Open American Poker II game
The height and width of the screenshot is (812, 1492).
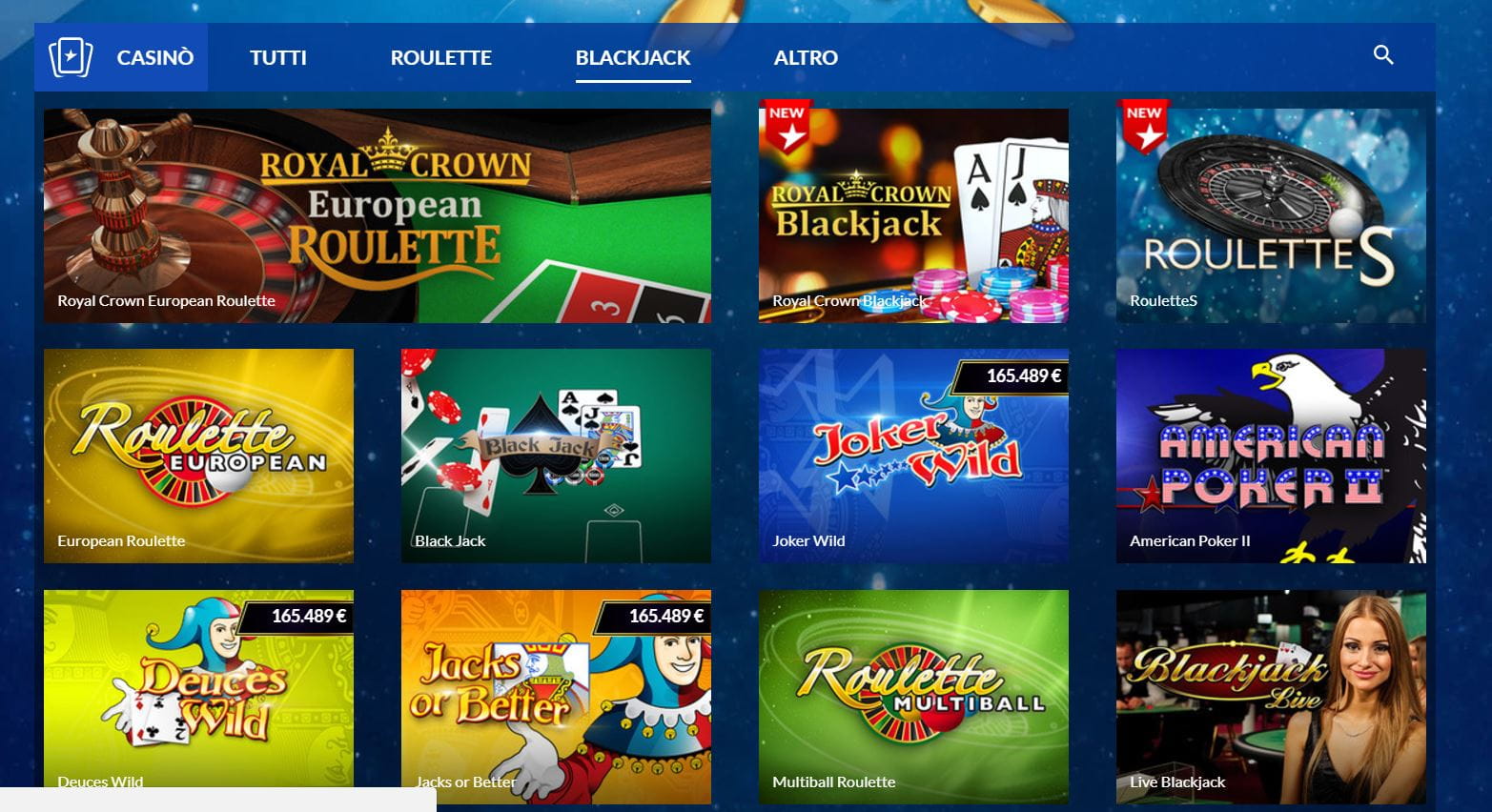click(x=1271, y=456)
